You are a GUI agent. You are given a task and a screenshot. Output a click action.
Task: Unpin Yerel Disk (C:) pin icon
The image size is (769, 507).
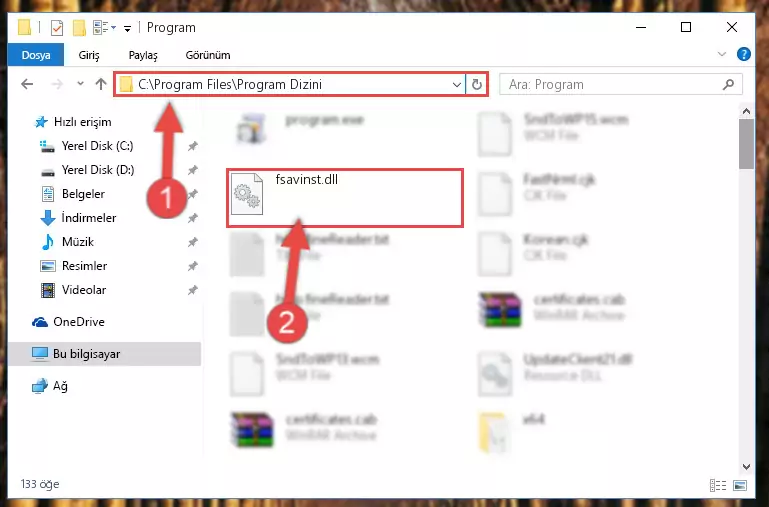[193, 146]
